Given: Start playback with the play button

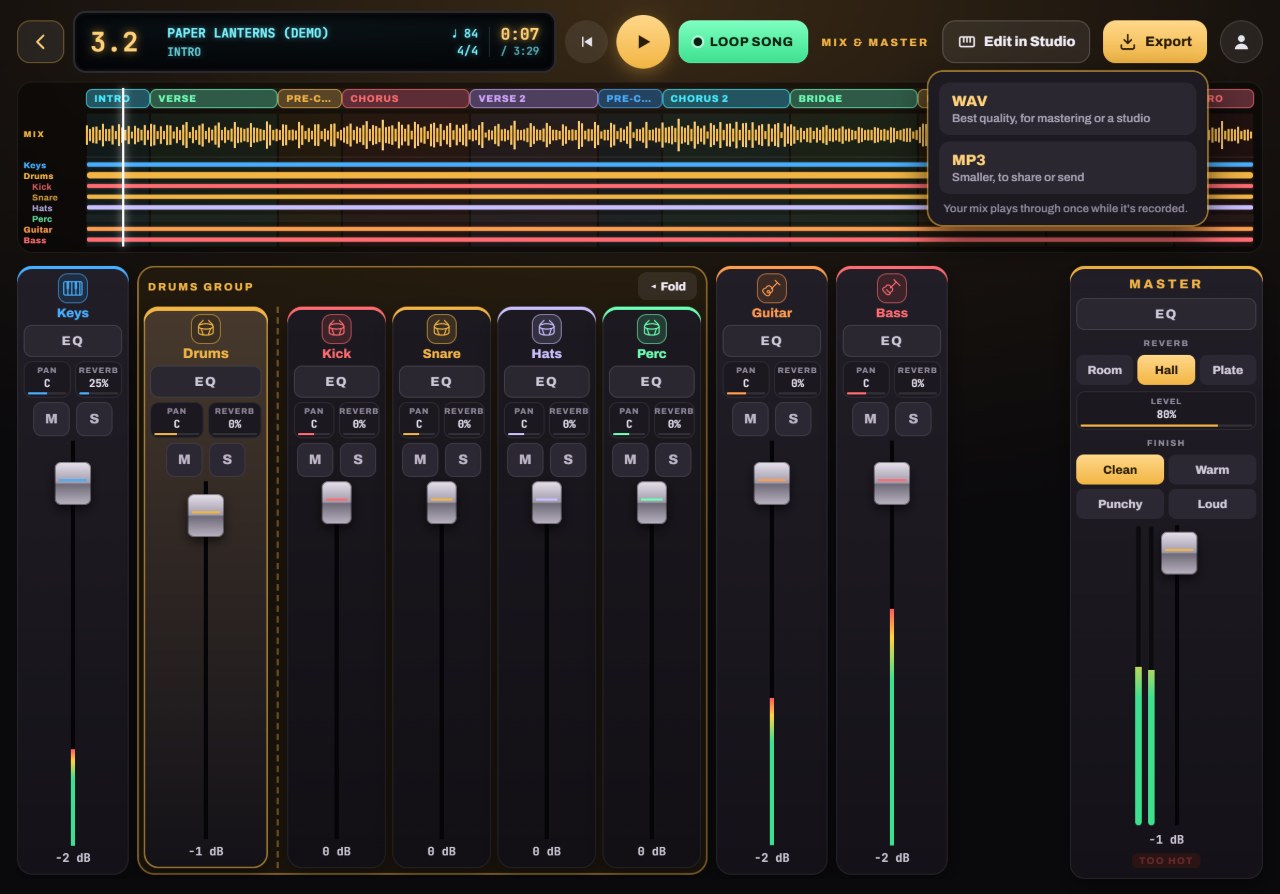Looking at the screenshot, I should pos(643,42).
